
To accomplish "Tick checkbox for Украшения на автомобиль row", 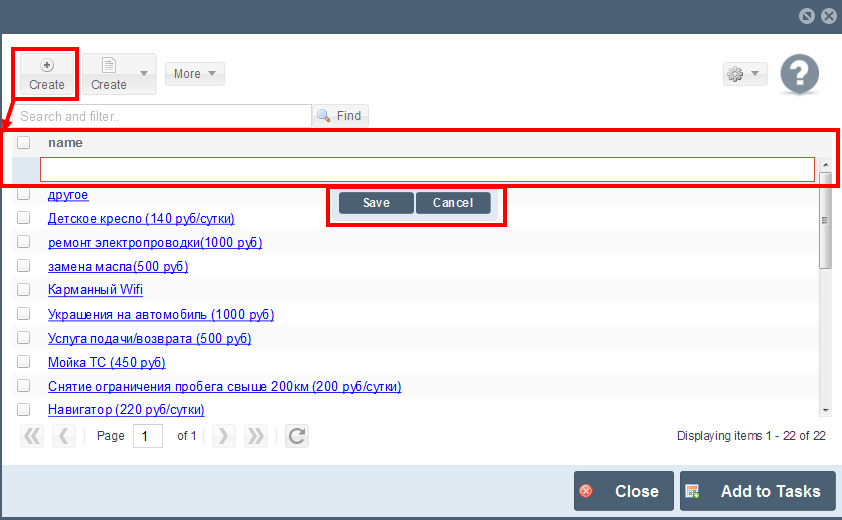I will click(24, 313).
